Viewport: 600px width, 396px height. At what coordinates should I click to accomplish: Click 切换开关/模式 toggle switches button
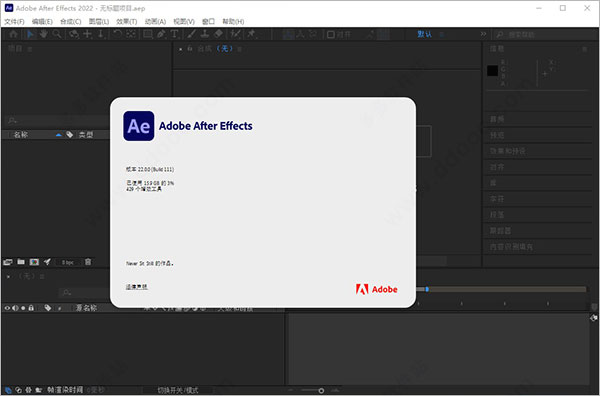point(178,390)
